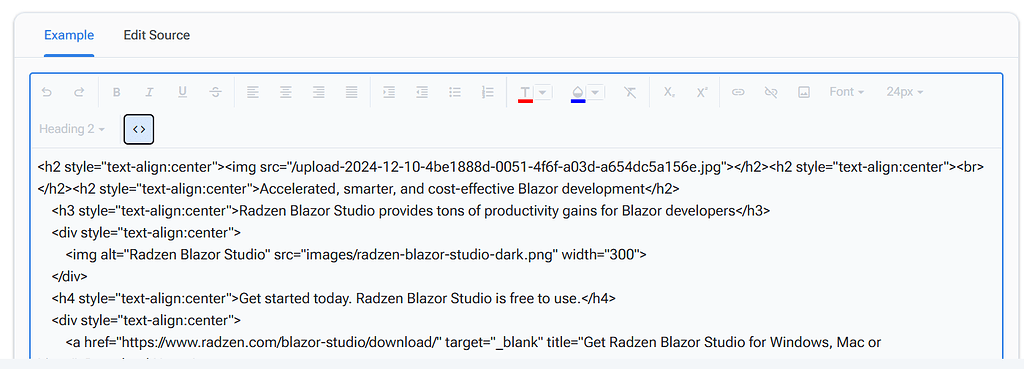Toggle bold formatting button
Viewport: 1024px width, 369px height.
tap(117, 92)
